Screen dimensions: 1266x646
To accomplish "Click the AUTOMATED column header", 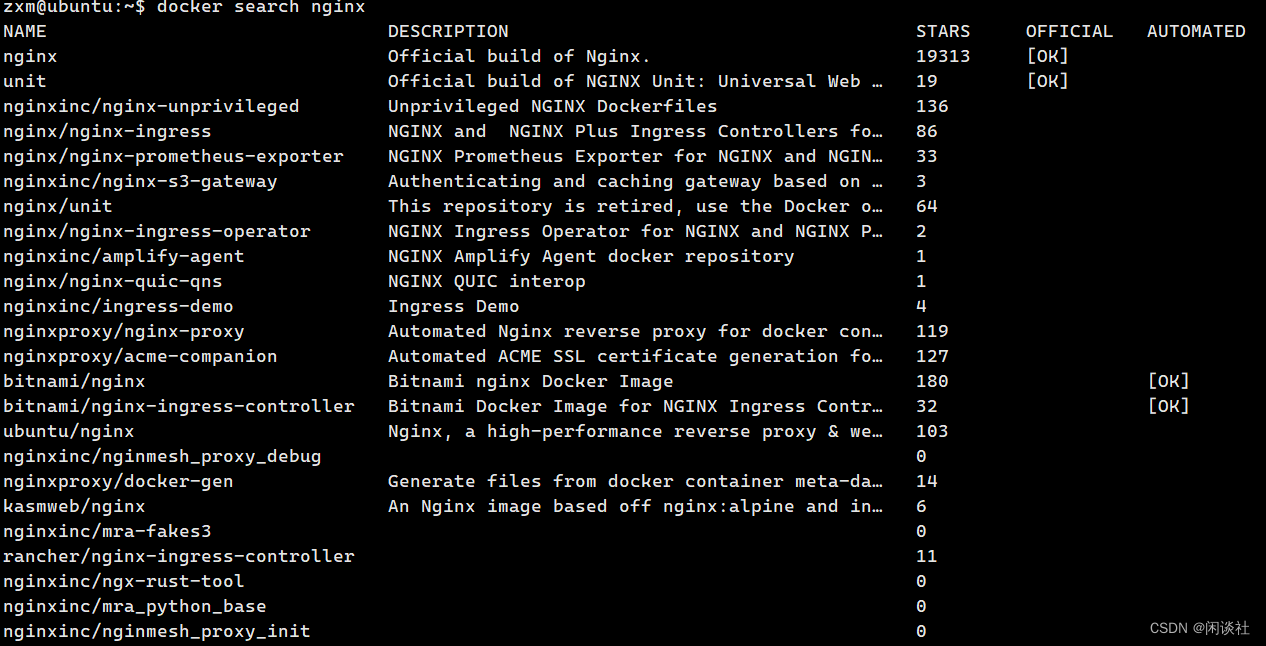I will click(x=1196, y=31).
